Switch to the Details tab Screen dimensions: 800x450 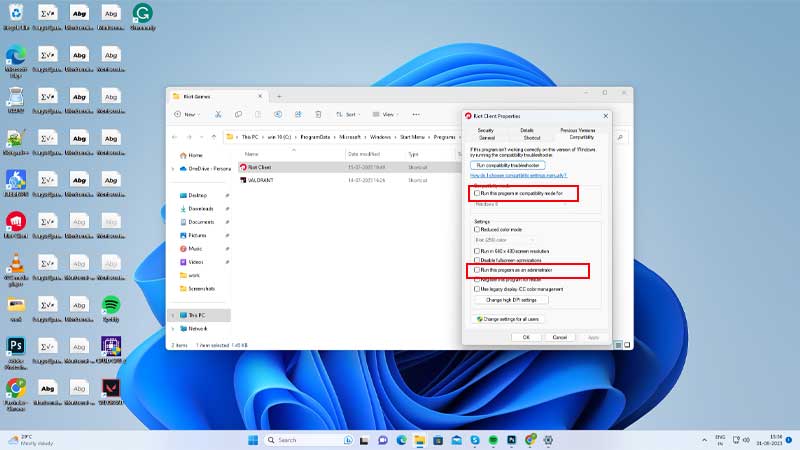[x=527, y=130]
